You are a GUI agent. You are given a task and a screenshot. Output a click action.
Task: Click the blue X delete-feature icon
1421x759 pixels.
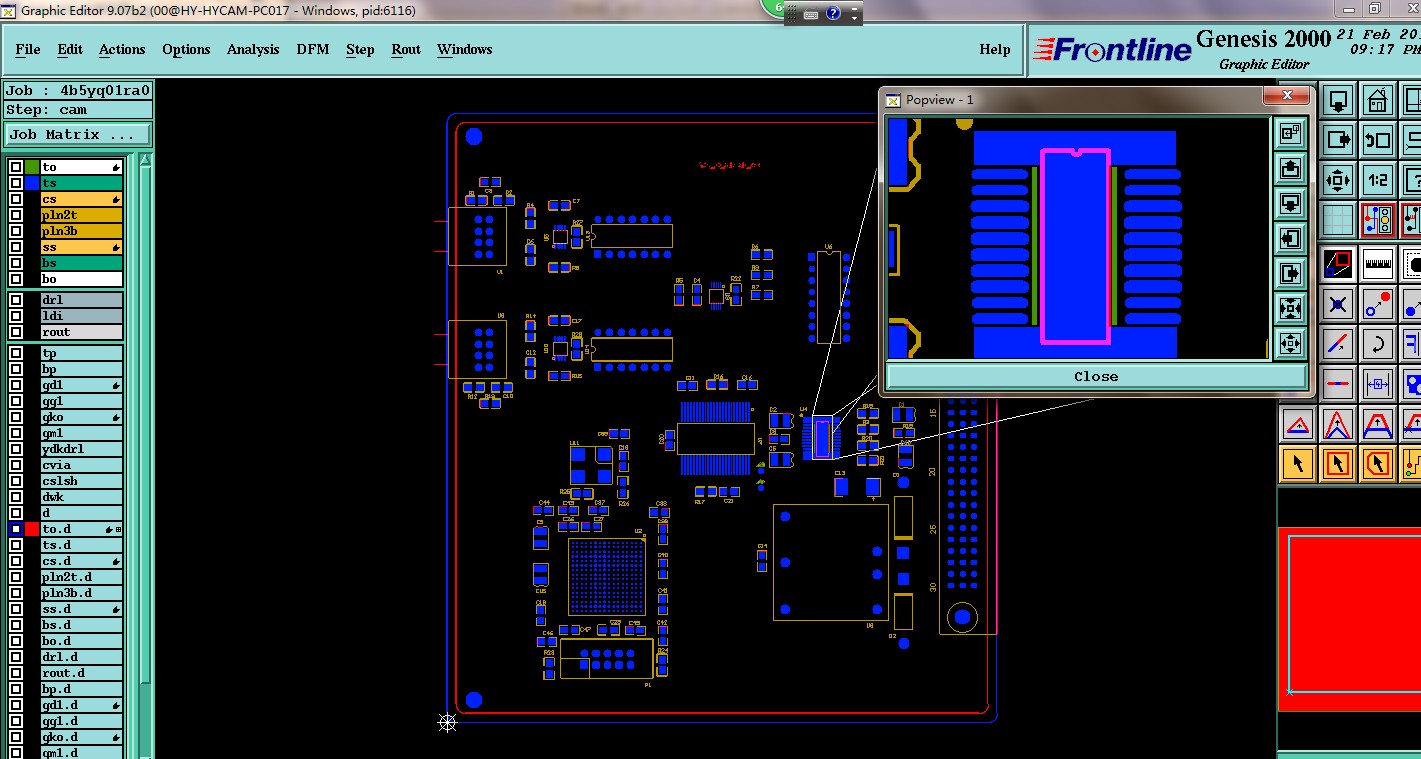tap(1338, 304)
